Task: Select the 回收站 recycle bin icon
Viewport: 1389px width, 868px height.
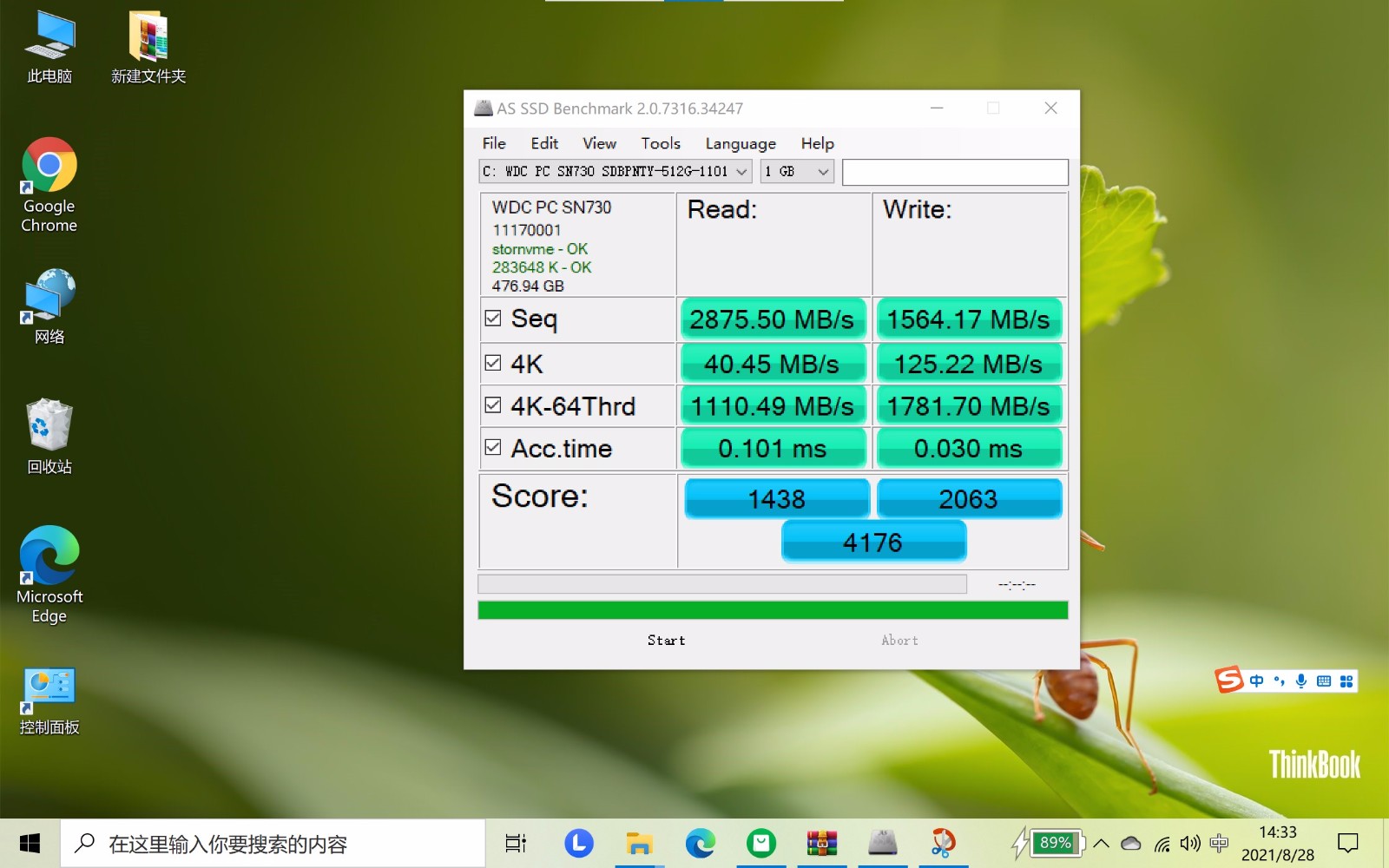Action: tap(49, 437)
